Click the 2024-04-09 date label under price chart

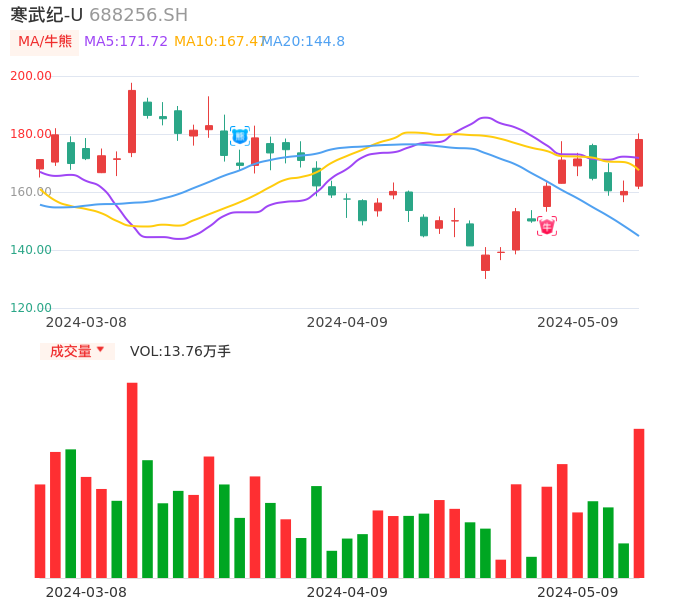347,322
